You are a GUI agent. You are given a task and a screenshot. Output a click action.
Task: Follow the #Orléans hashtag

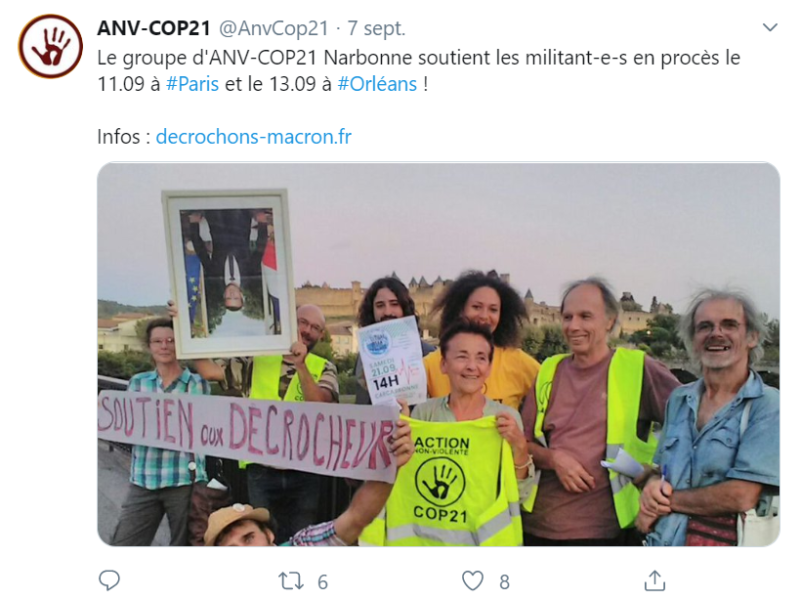coord(377,84)
